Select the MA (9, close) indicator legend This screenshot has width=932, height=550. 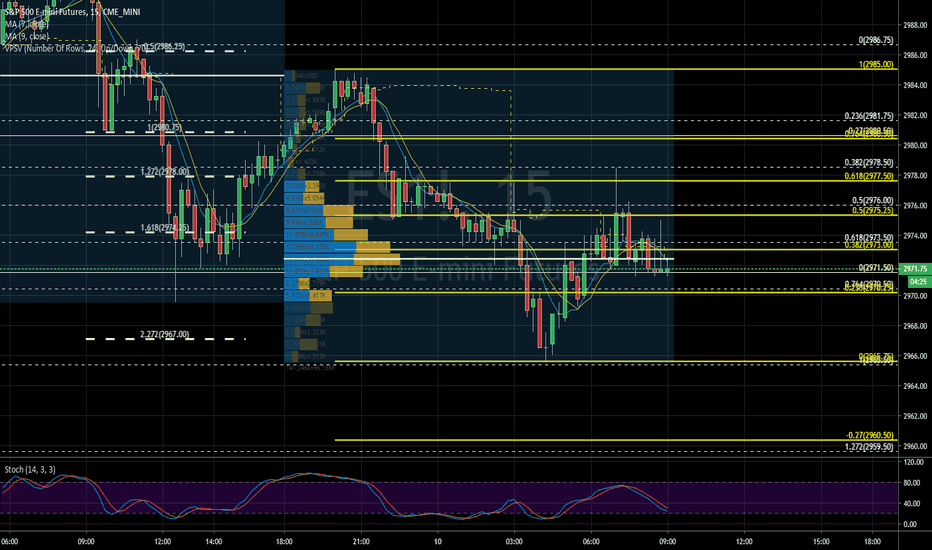point(27,36)
